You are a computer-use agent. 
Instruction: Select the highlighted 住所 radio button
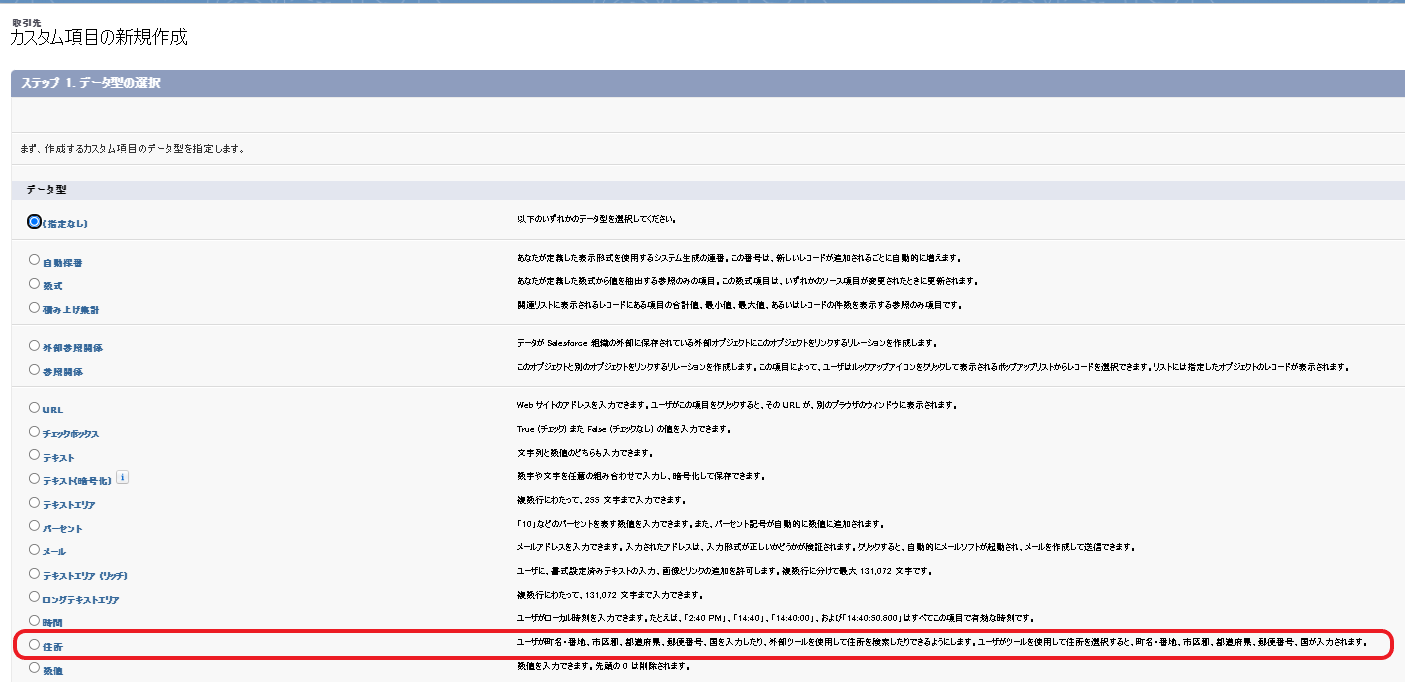tap(35, 645)
